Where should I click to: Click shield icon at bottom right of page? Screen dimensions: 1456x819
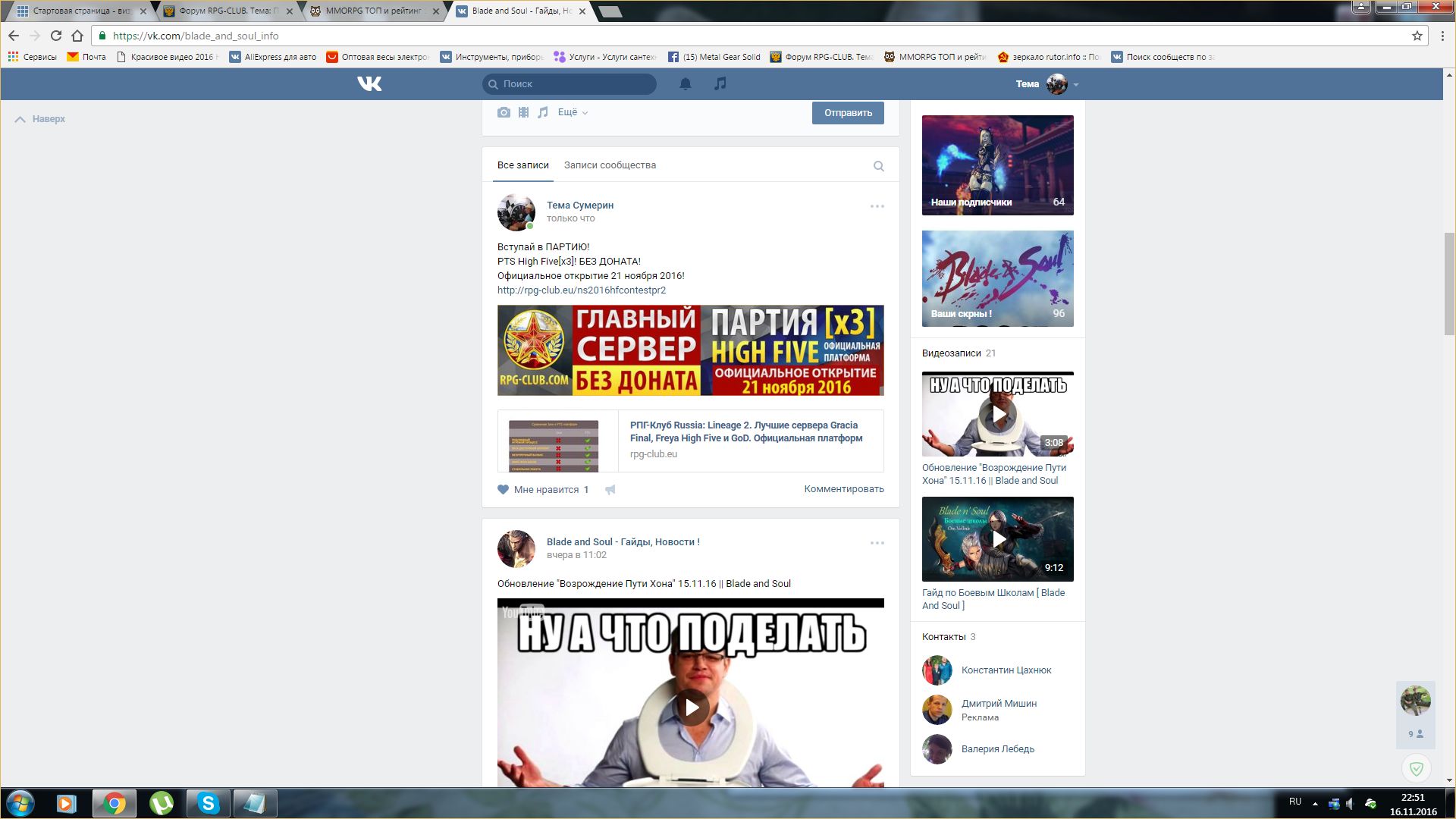point(1416,769)
